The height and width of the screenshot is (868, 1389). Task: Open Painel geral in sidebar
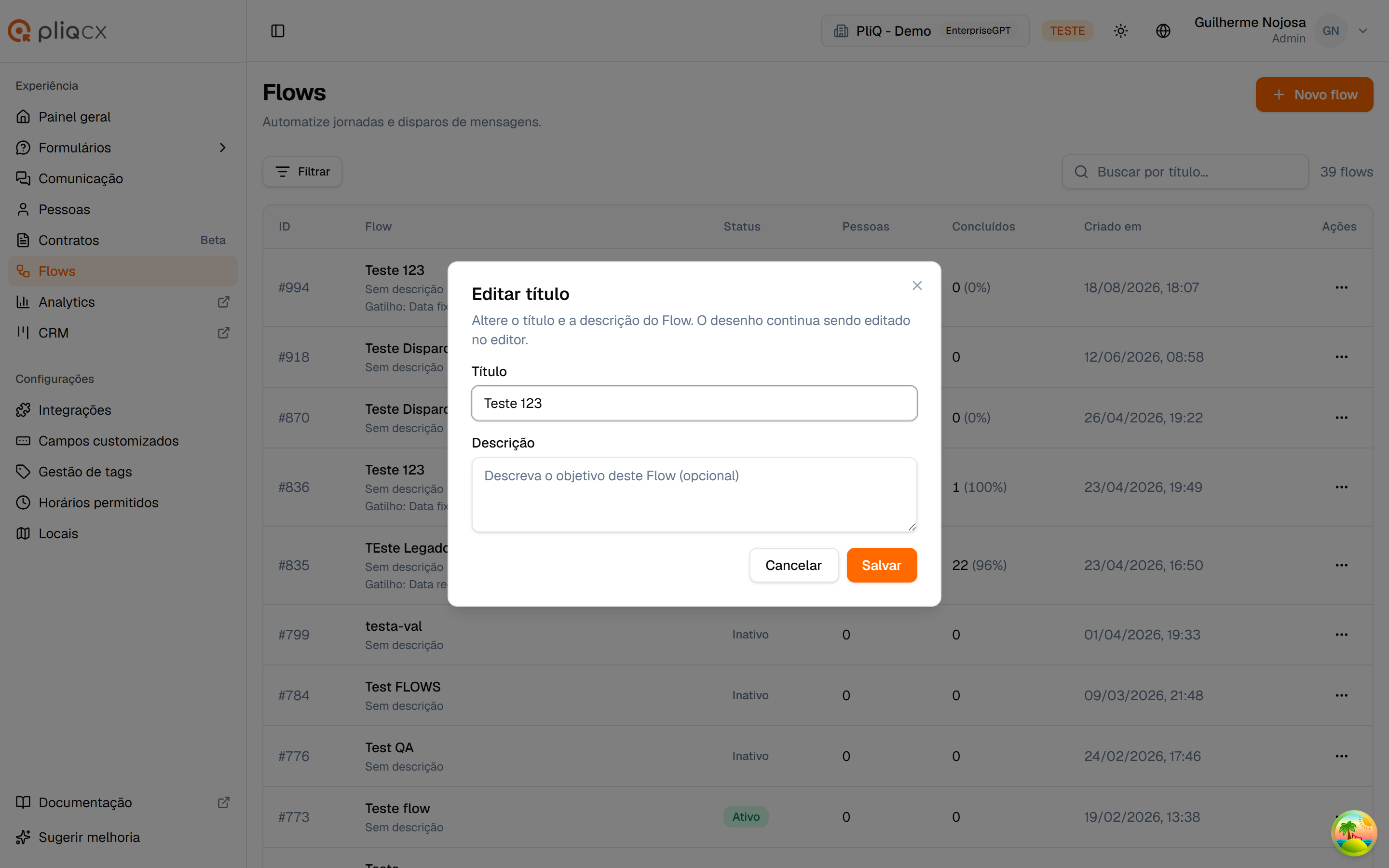(123, 117)
